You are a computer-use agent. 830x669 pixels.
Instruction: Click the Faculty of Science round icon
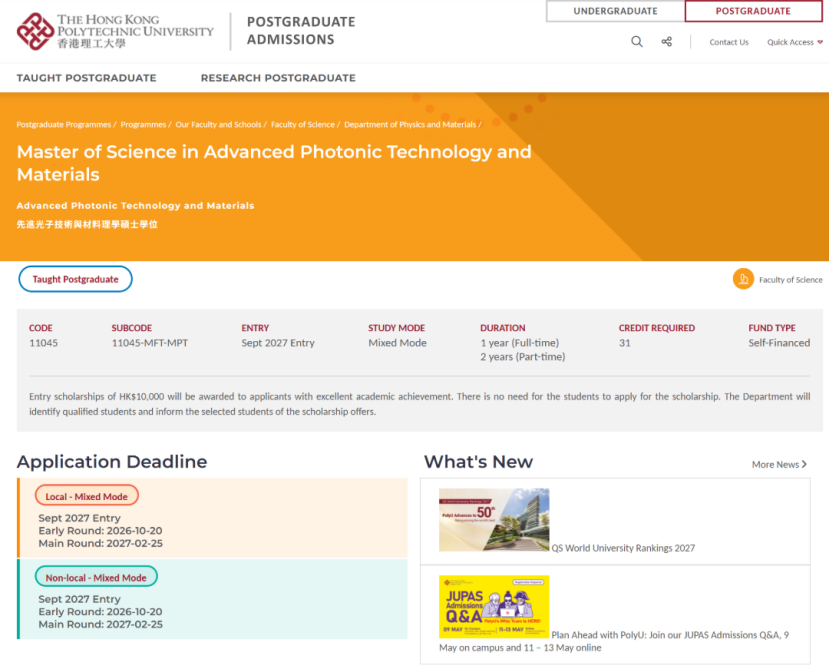pyautogui.click(x=743, y=279)
